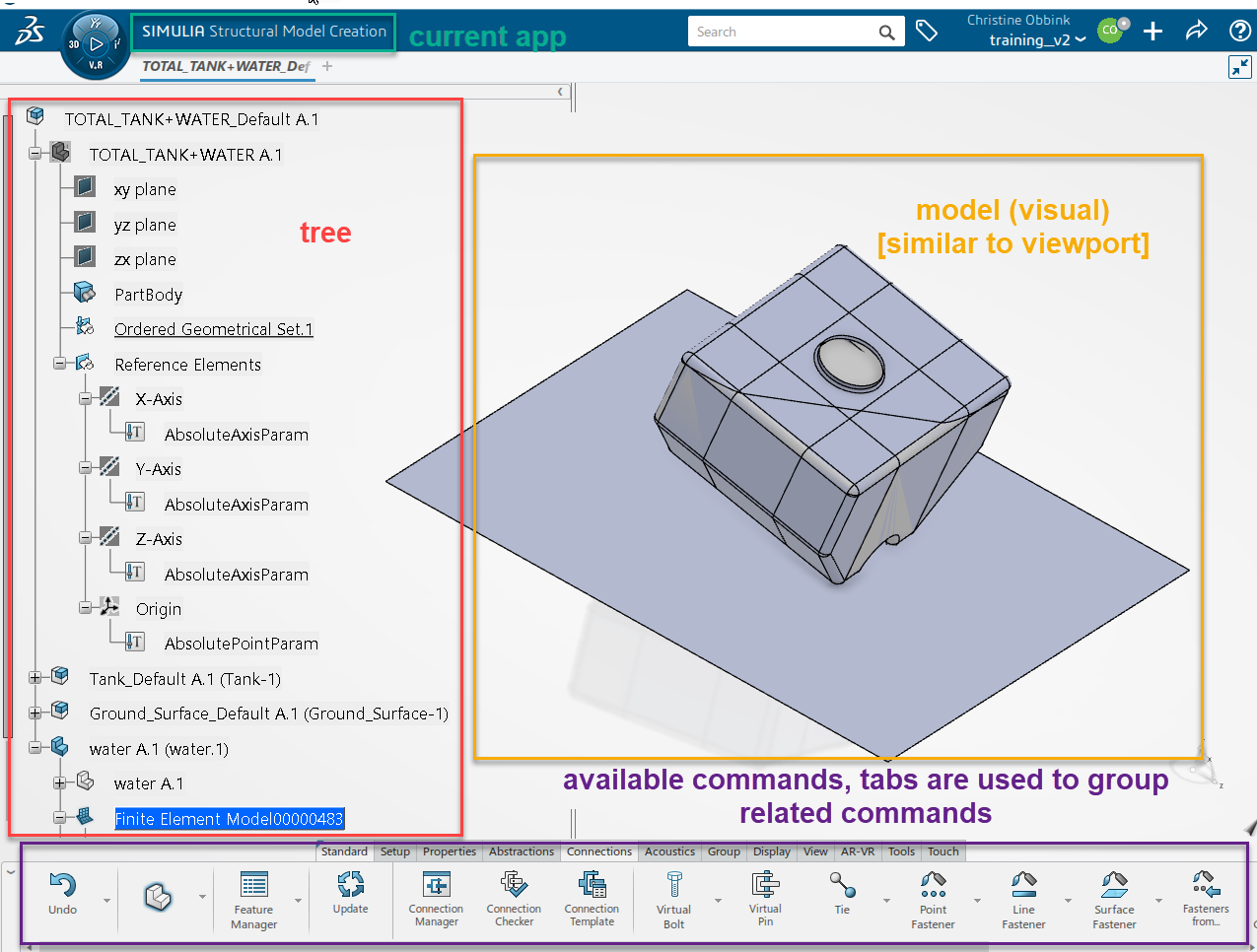Switch to the Display tab
The width and height of the screenshot is (1257, 952).
click(772, 851)
